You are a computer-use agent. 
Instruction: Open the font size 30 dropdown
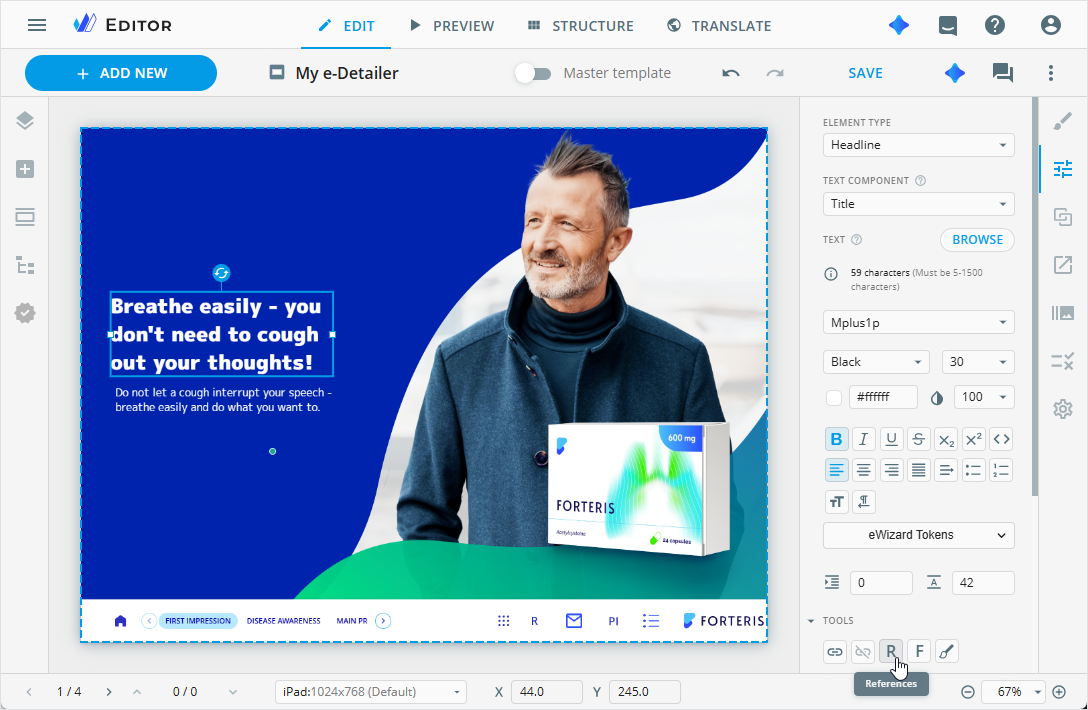(x=978, y=362)
